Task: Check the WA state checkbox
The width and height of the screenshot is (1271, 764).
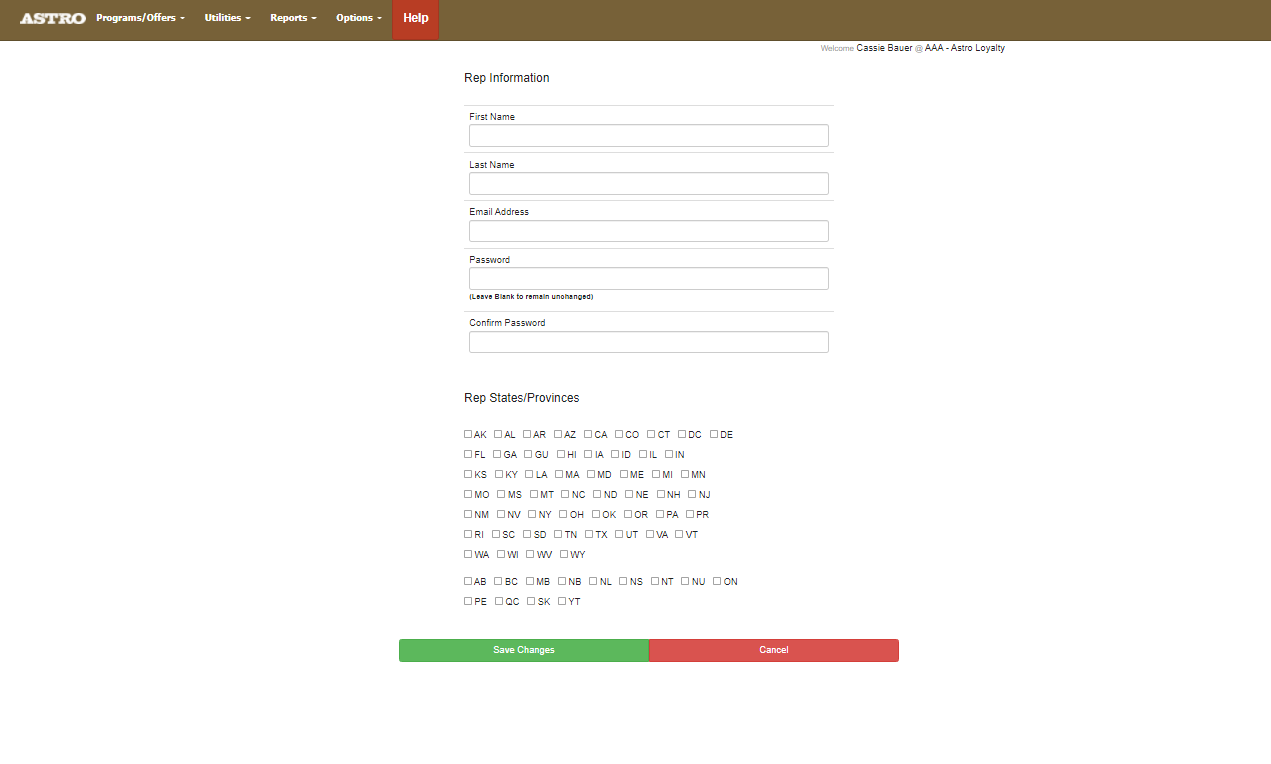Action: click(x=468, y=554)
